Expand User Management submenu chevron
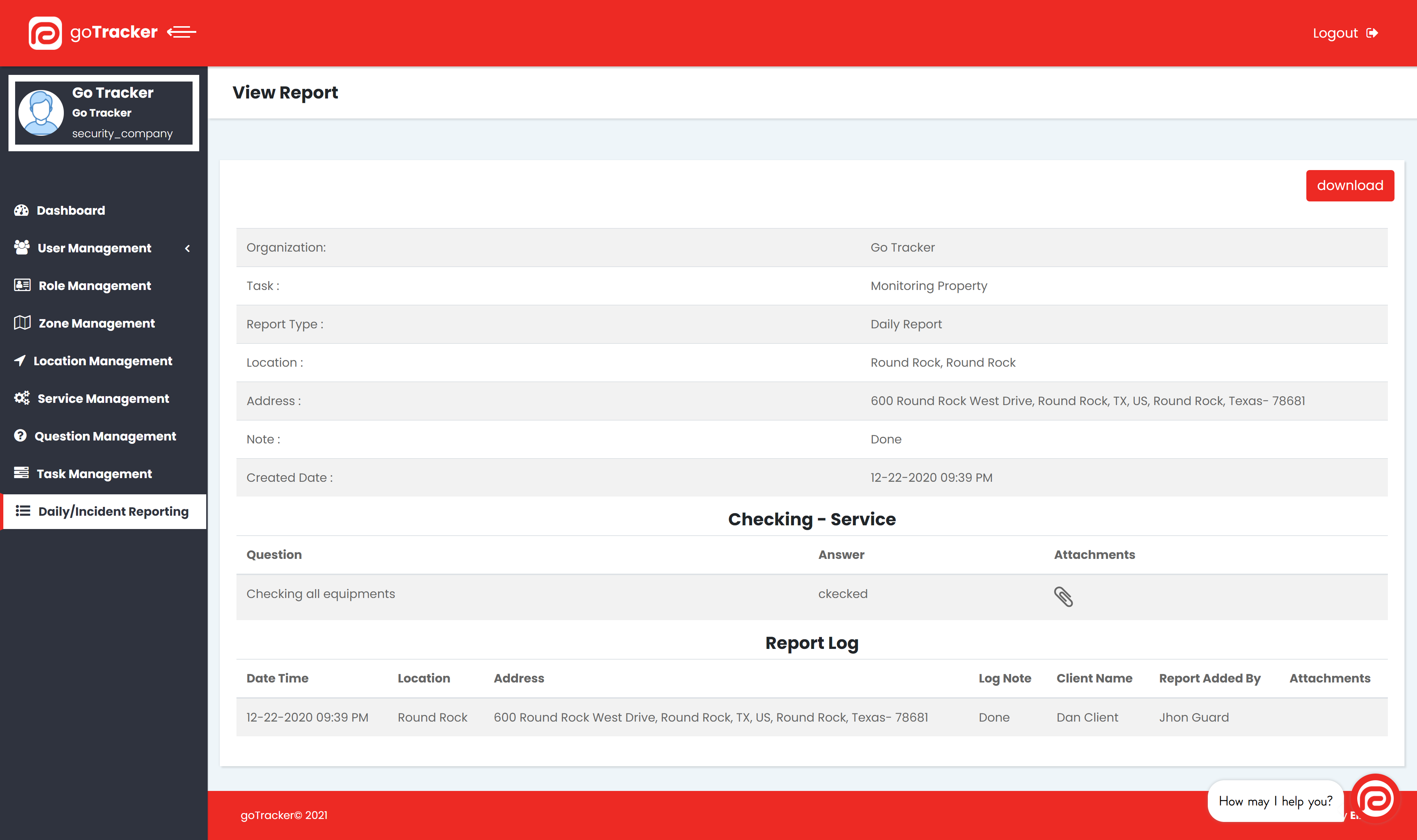 [x=187, y=248]
